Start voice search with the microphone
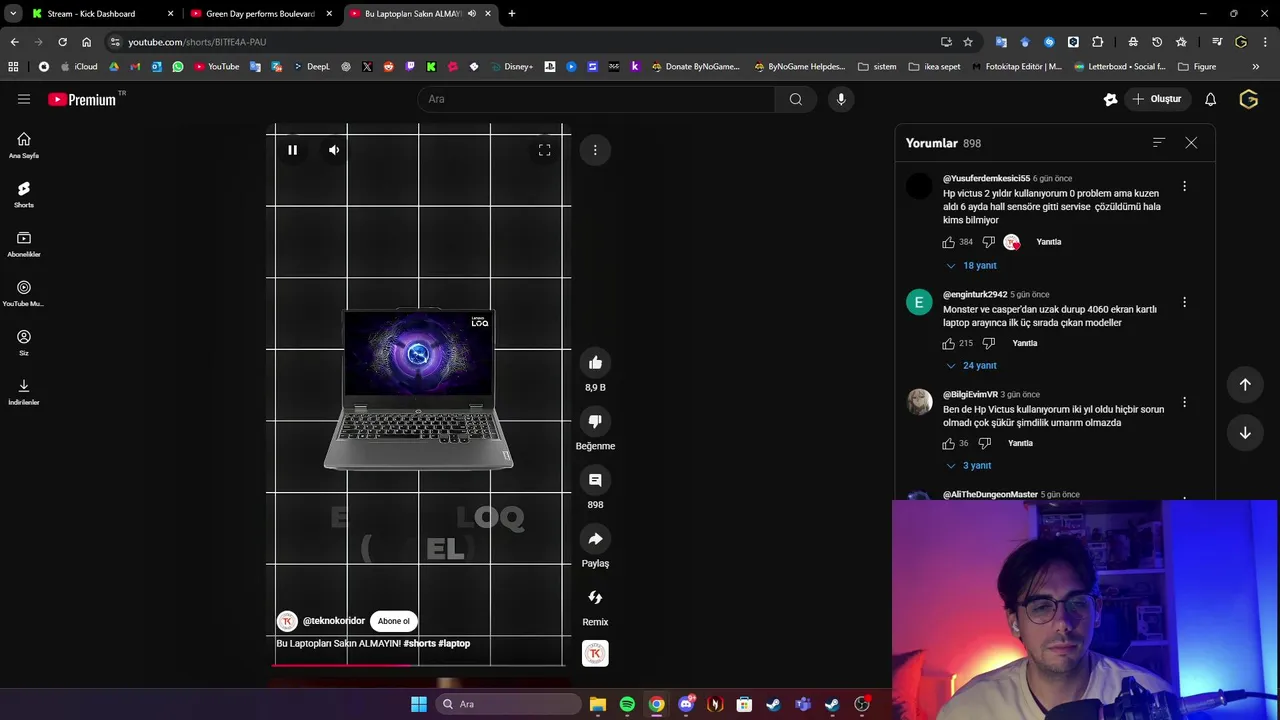Screen dimensions: 1280x720 (x=841, y=99)
